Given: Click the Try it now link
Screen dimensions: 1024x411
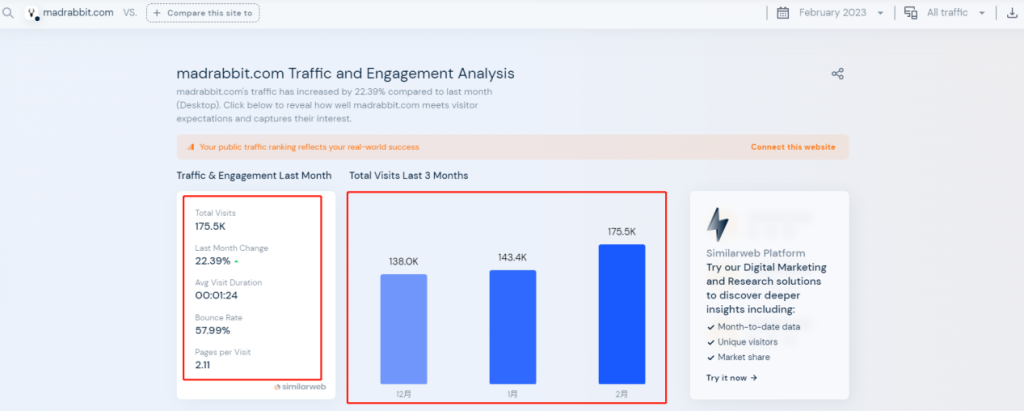Looking at the screenshot, I should (x=731, y=378).
